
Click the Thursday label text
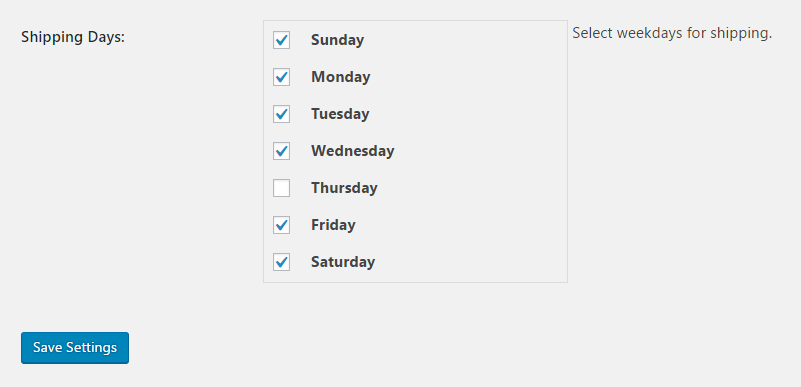tap(344, 188)
